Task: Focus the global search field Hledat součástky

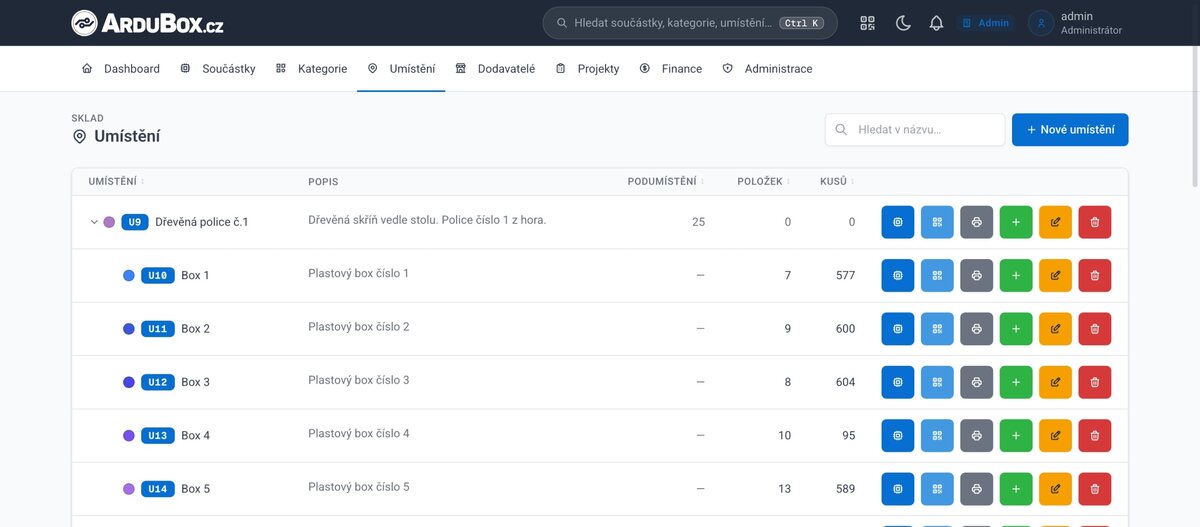Action: pos(690,23)
